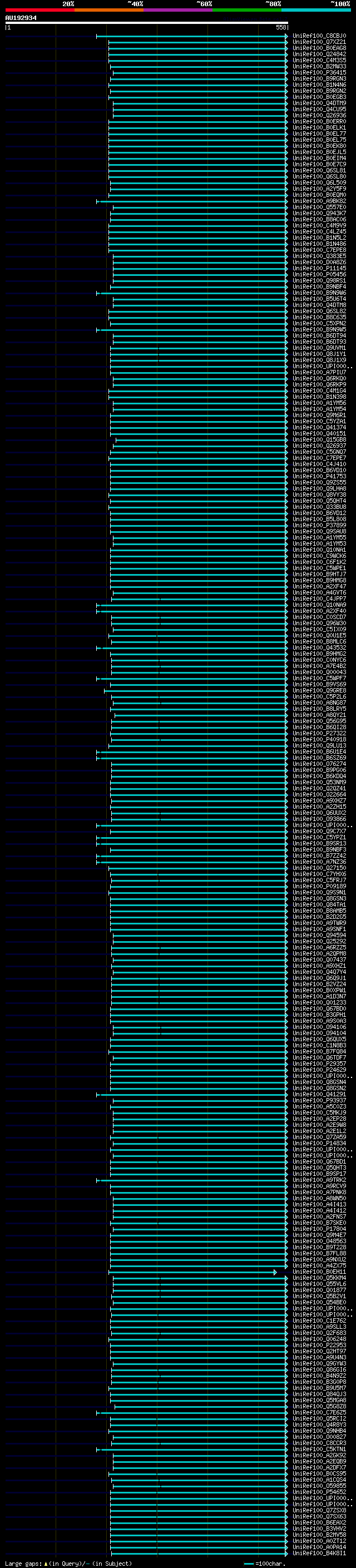Open hit UniRef100_P09189
The height and width of the screenshot is (1568, 356).
[319, 886]
